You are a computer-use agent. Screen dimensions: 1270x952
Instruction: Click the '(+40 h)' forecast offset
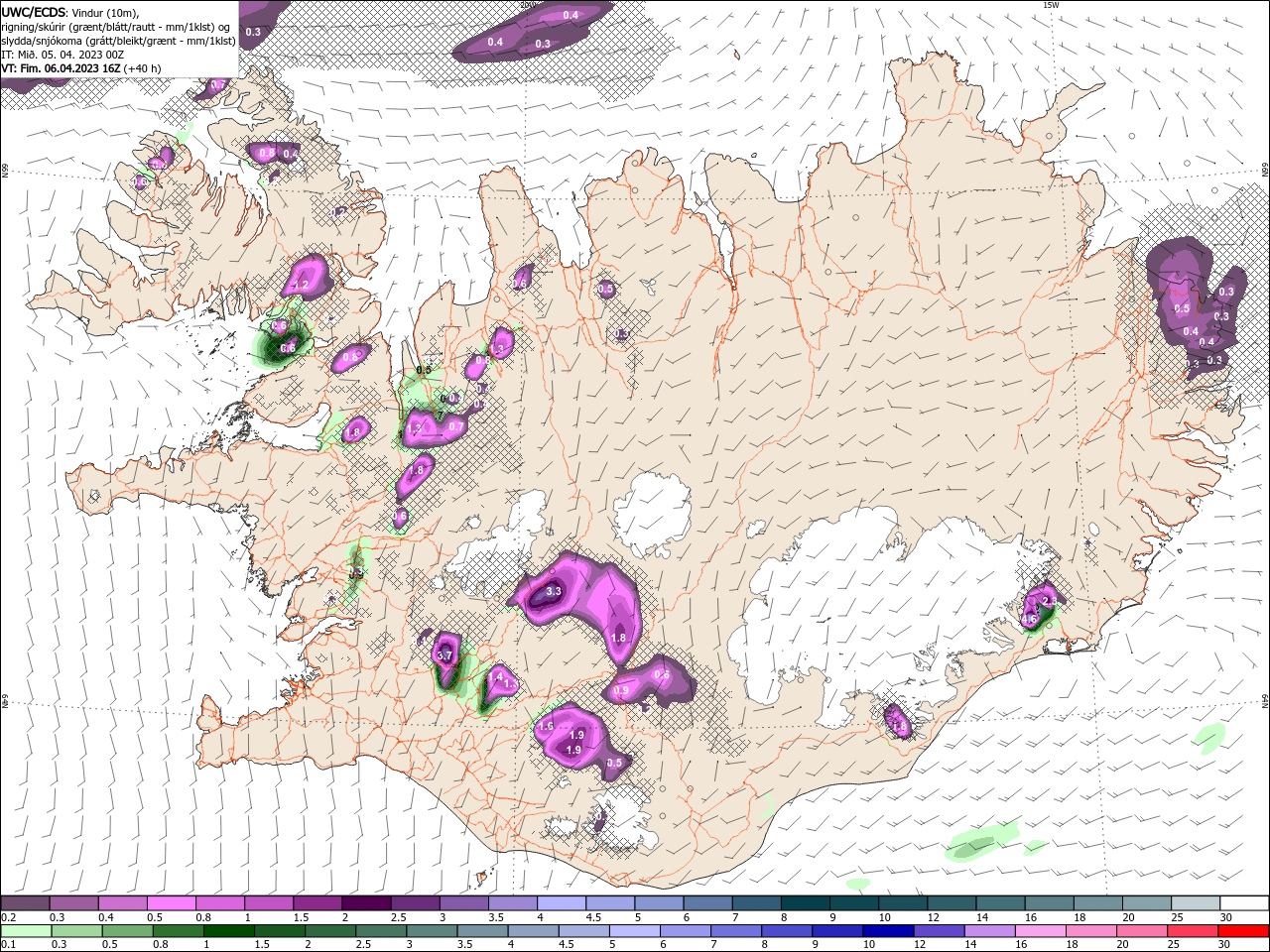(143, 68)
